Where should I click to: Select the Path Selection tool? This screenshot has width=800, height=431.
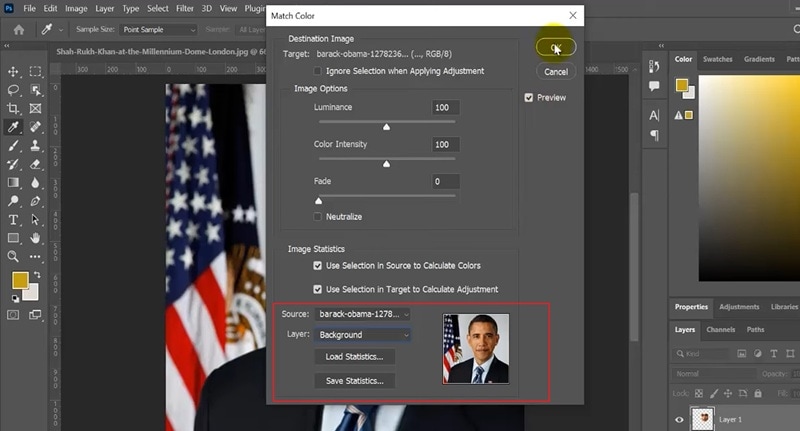pos(35,220)
